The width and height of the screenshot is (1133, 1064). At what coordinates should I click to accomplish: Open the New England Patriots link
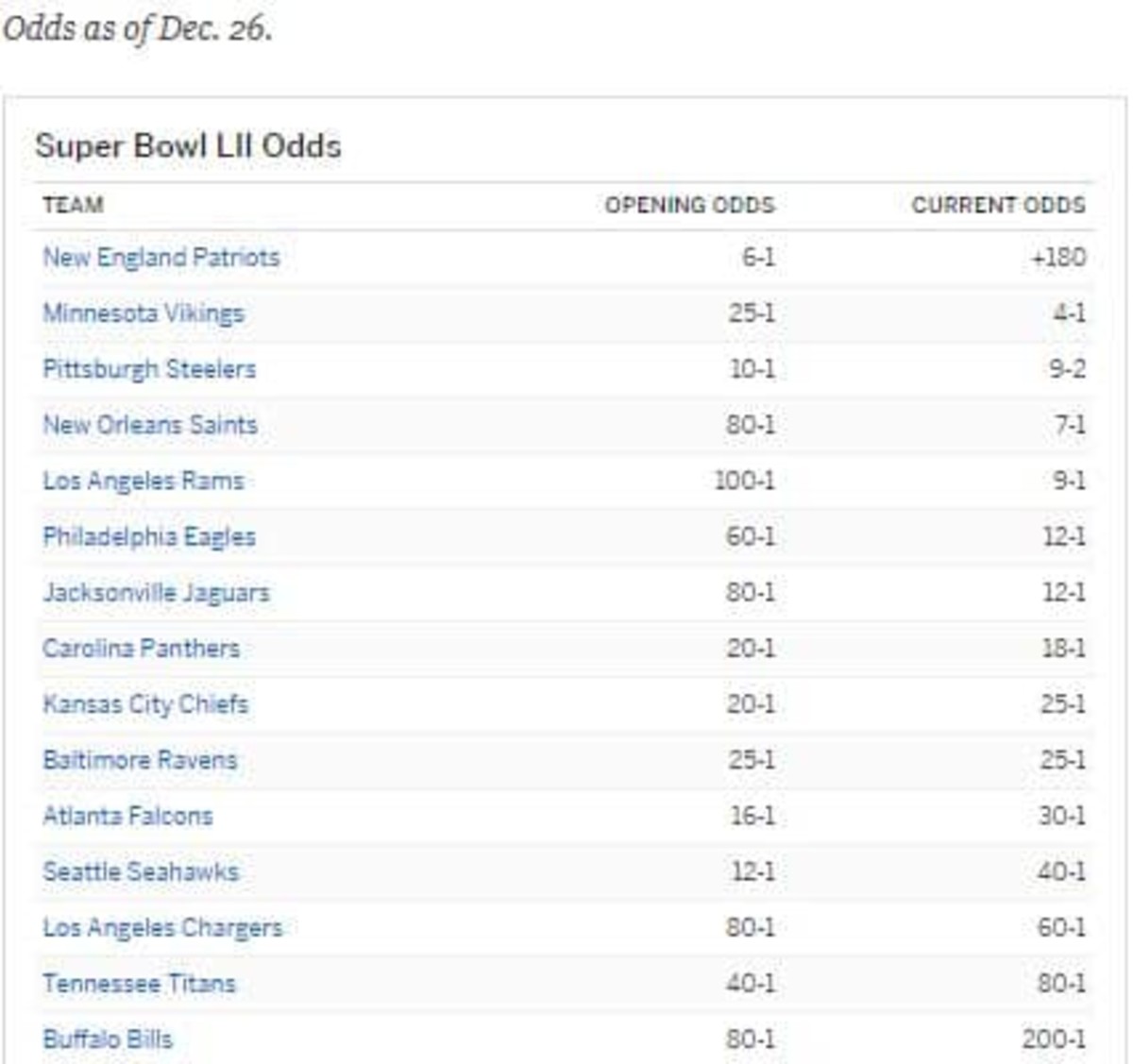pos(161,258)
